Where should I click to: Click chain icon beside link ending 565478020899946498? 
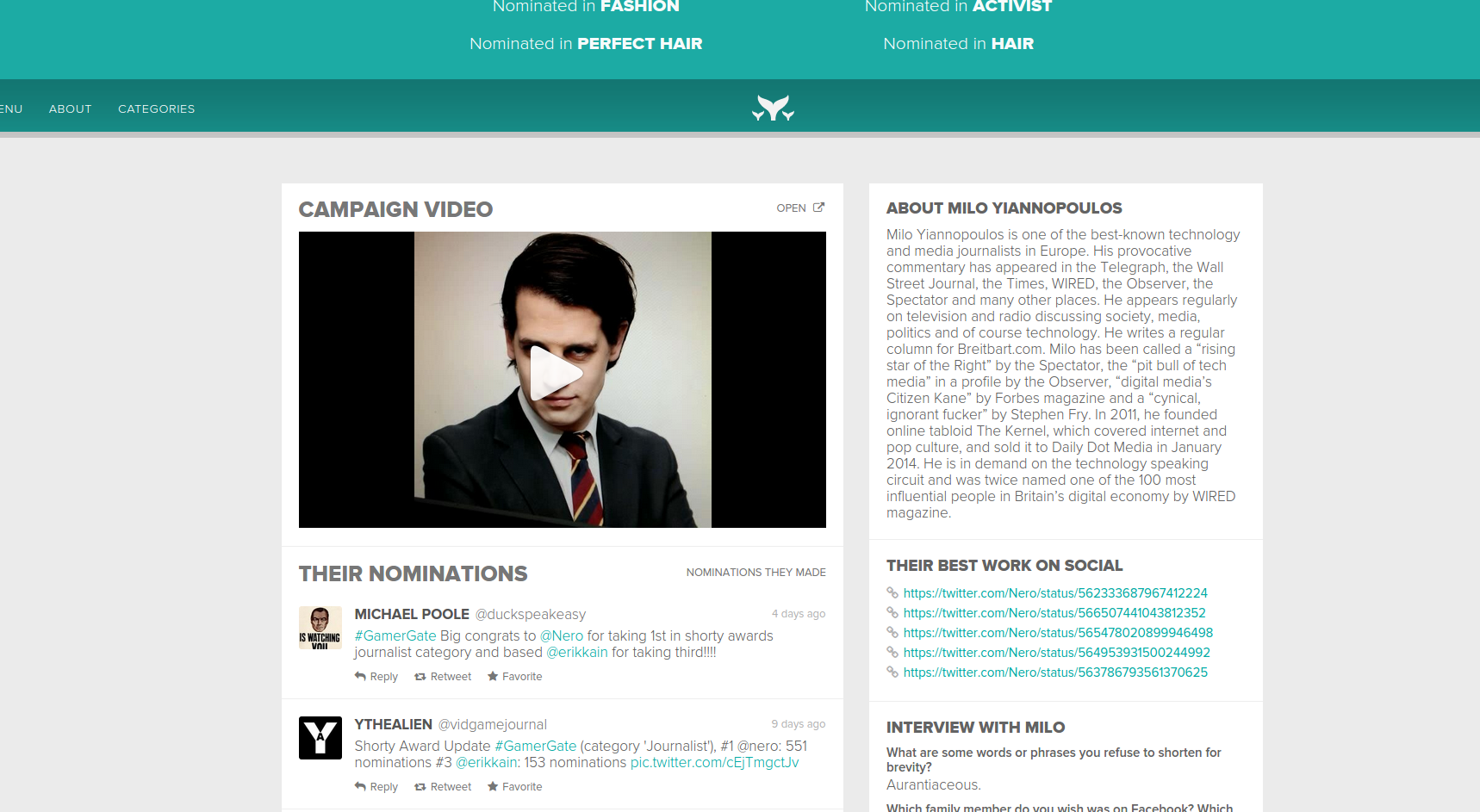(x=892, y=632)
